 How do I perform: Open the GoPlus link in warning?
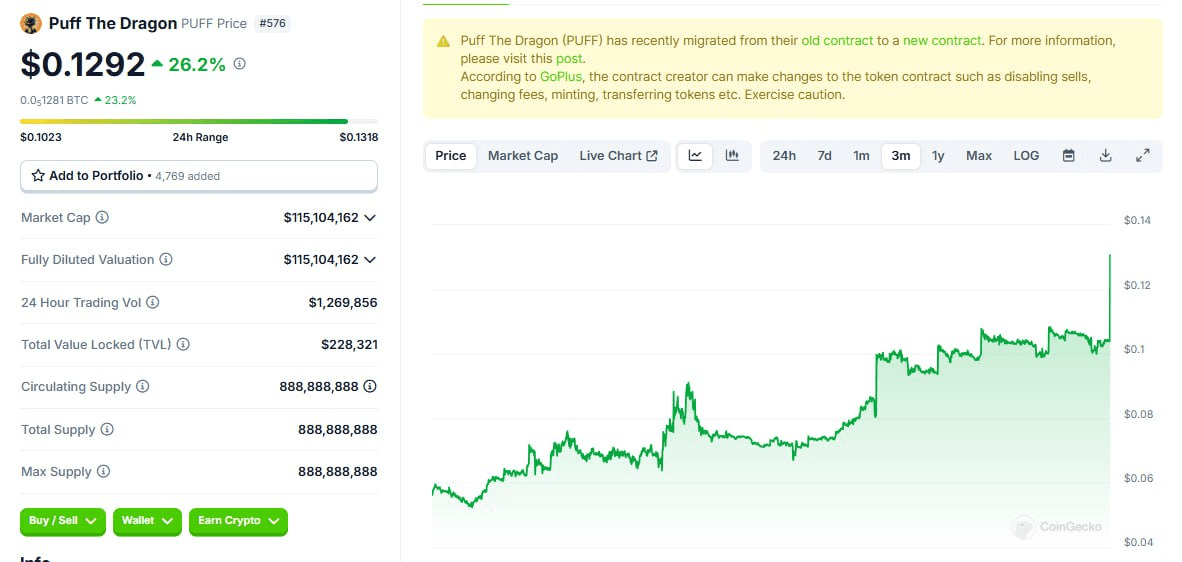pyautogui.click(x=561, y=77)
